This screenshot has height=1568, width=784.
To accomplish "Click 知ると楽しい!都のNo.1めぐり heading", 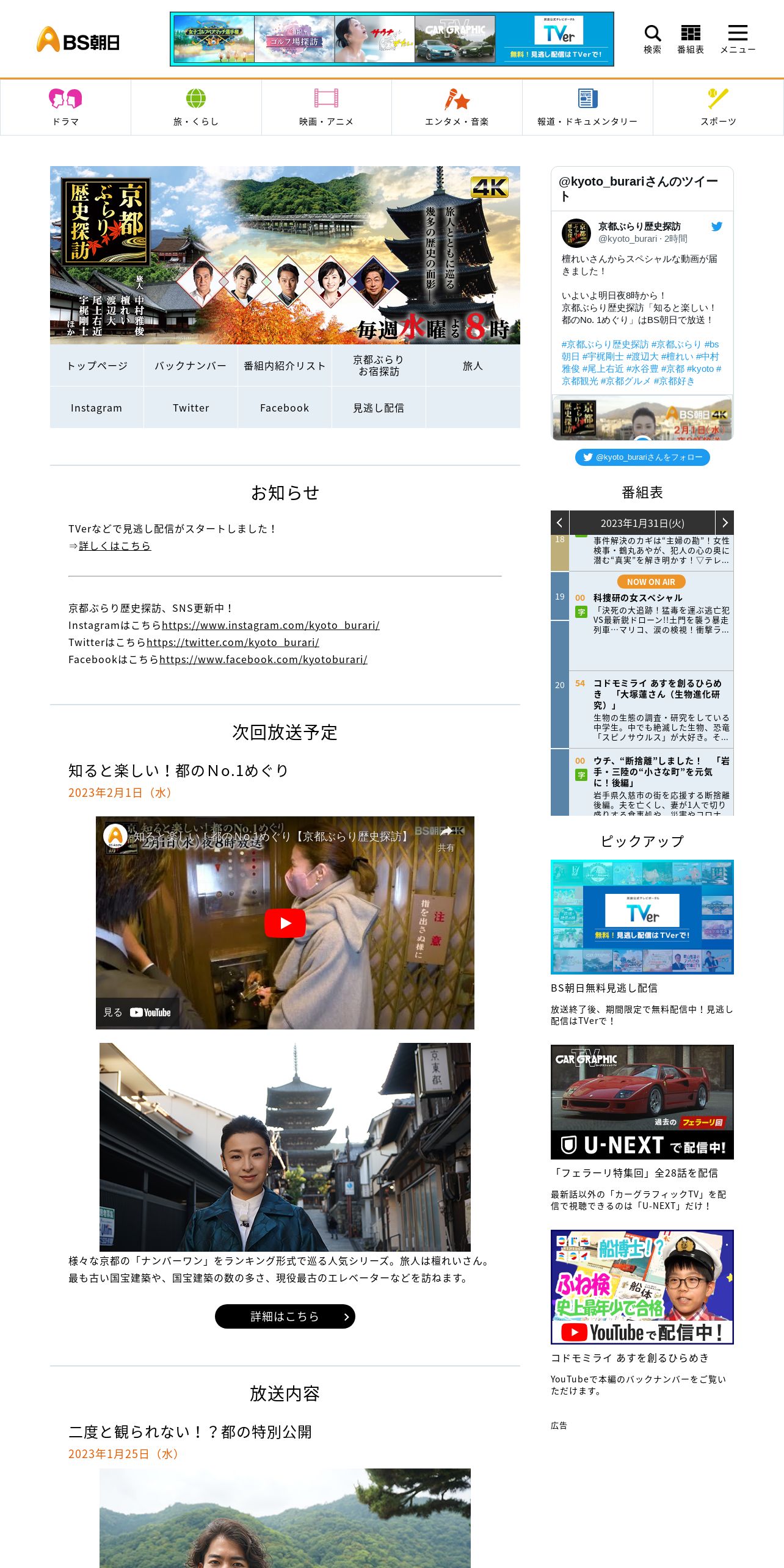I will pos(178,771).
